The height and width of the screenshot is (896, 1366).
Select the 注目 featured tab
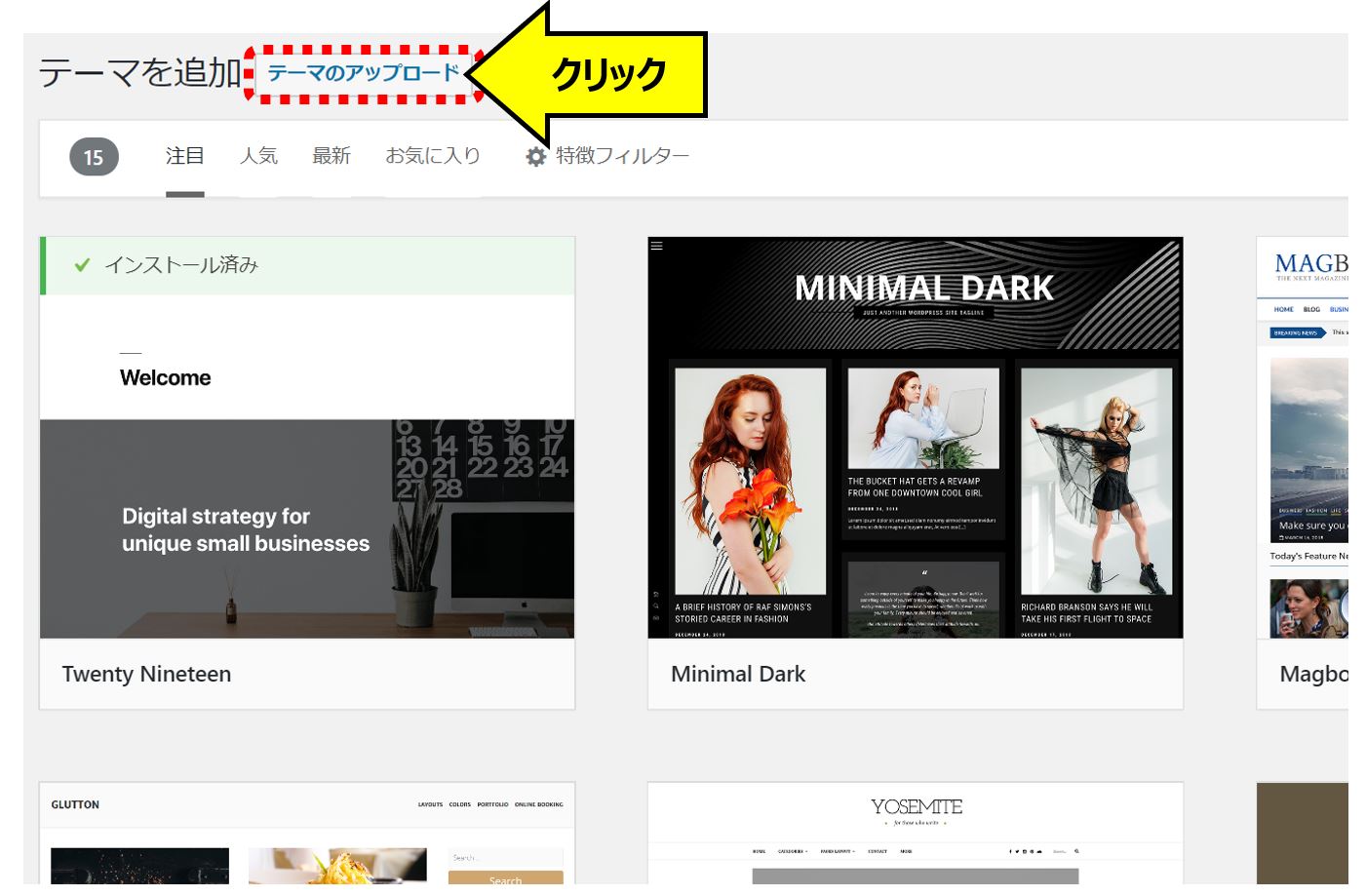[184, 156]
